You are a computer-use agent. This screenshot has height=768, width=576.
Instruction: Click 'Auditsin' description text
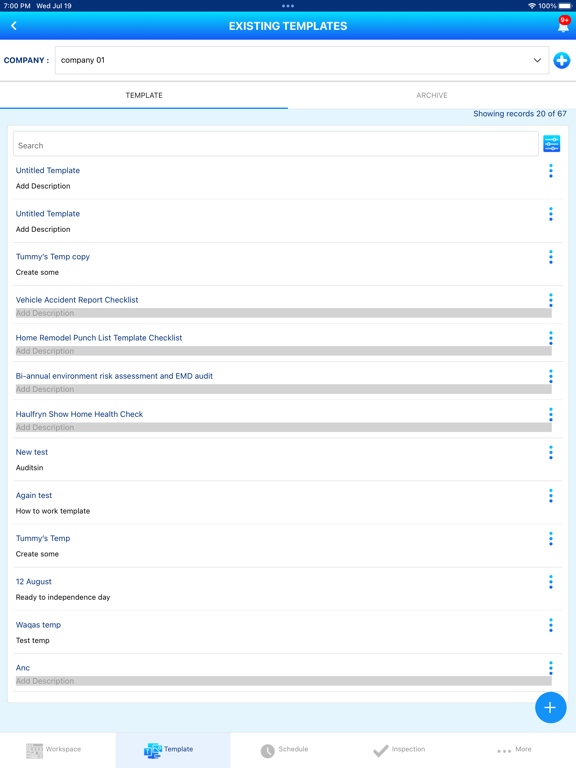[29, 468]
